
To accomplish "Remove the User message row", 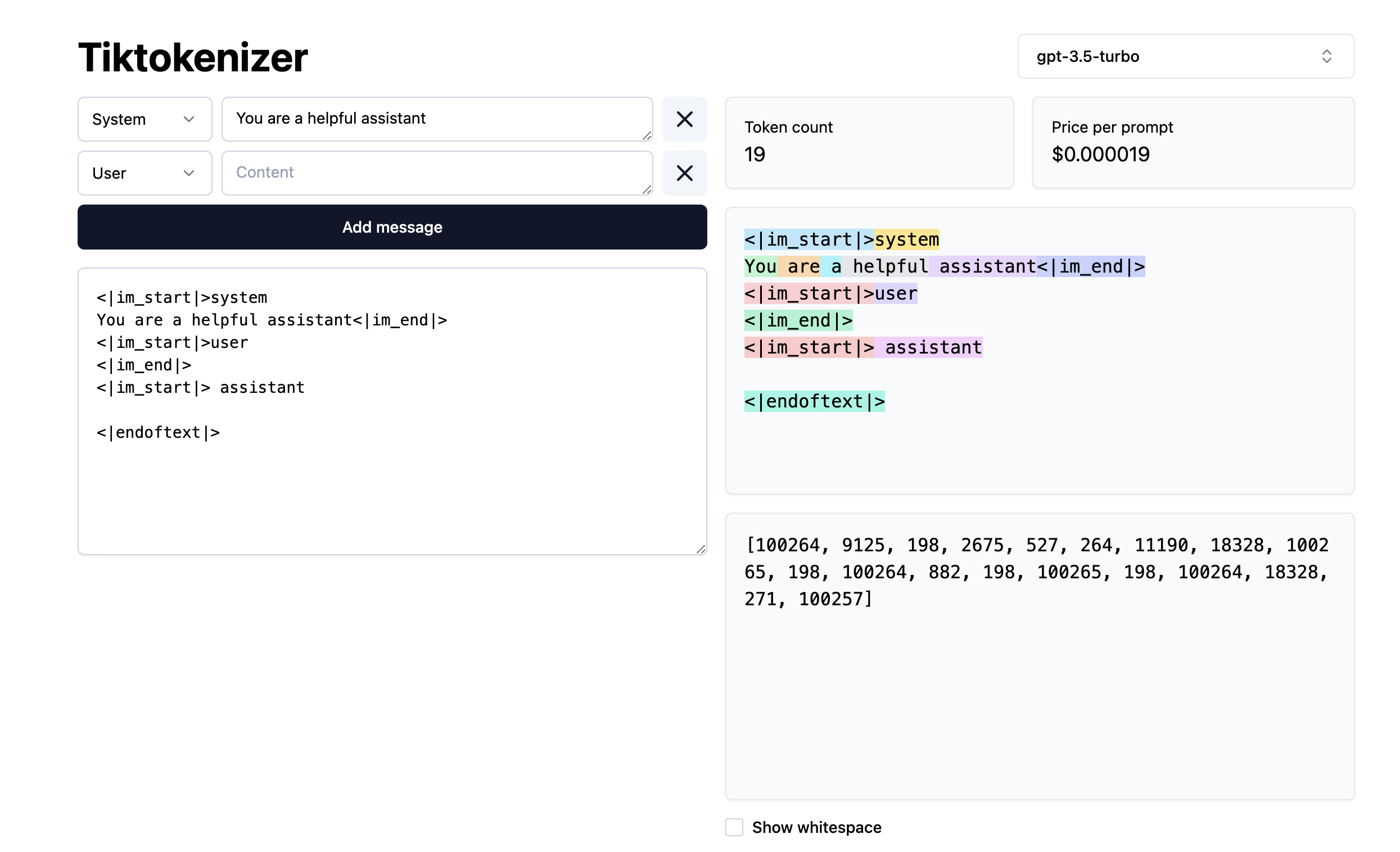I will click(x=685, y=173).
